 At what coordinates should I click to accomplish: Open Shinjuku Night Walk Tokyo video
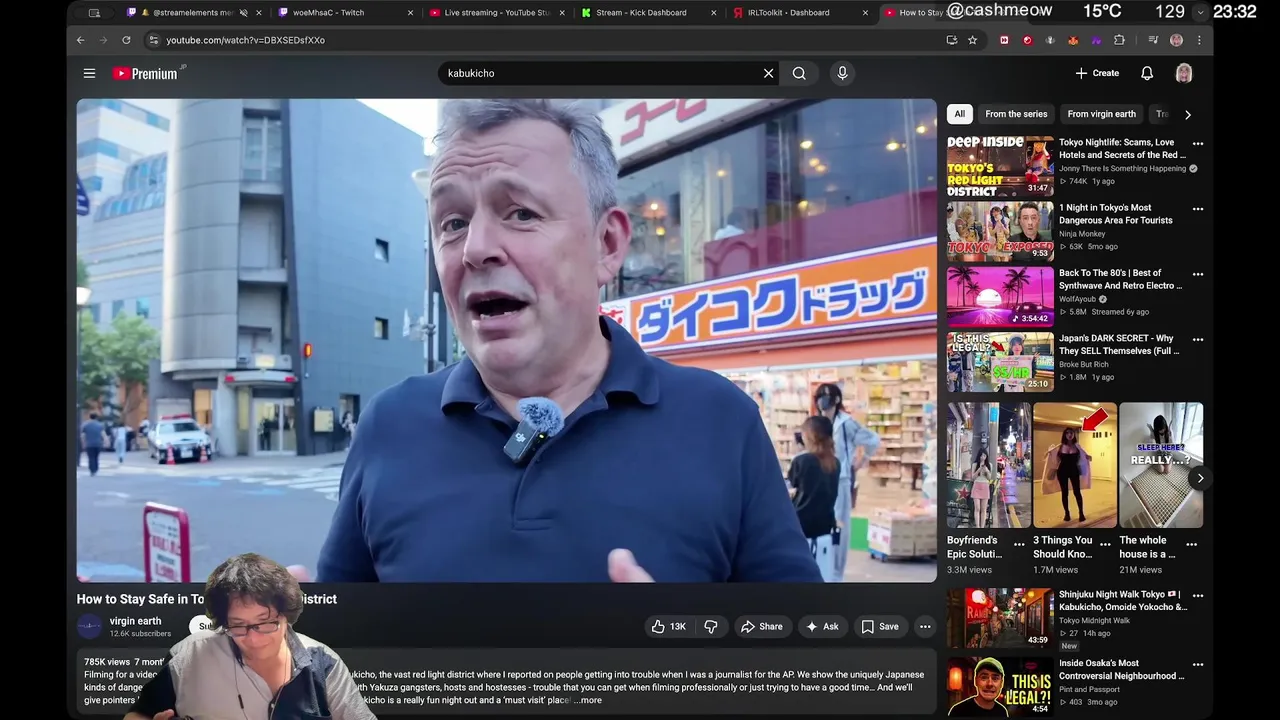click(x=1000, y=618)
